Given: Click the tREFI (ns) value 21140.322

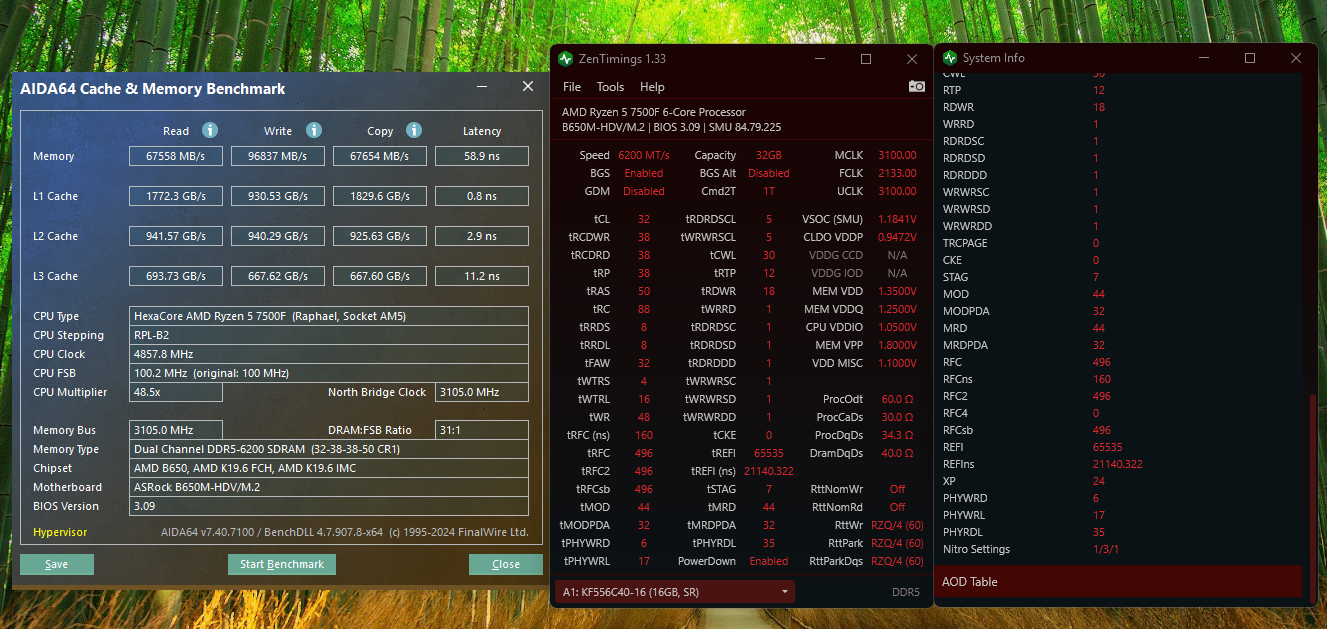Looking at the screenshot, I should (x=769, y=471).
